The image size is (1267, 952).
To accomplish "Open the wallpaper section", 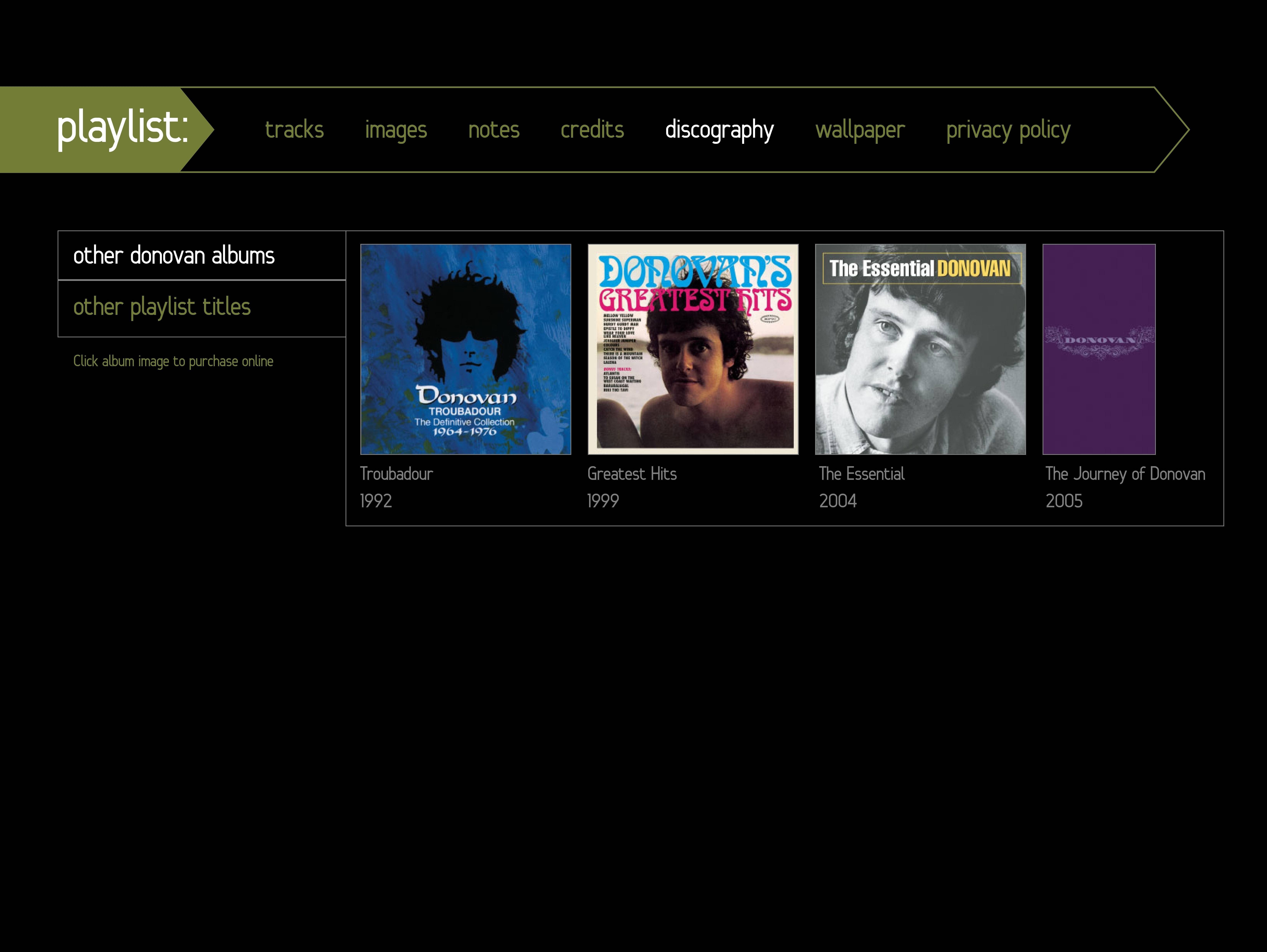I will coord(860,131).
